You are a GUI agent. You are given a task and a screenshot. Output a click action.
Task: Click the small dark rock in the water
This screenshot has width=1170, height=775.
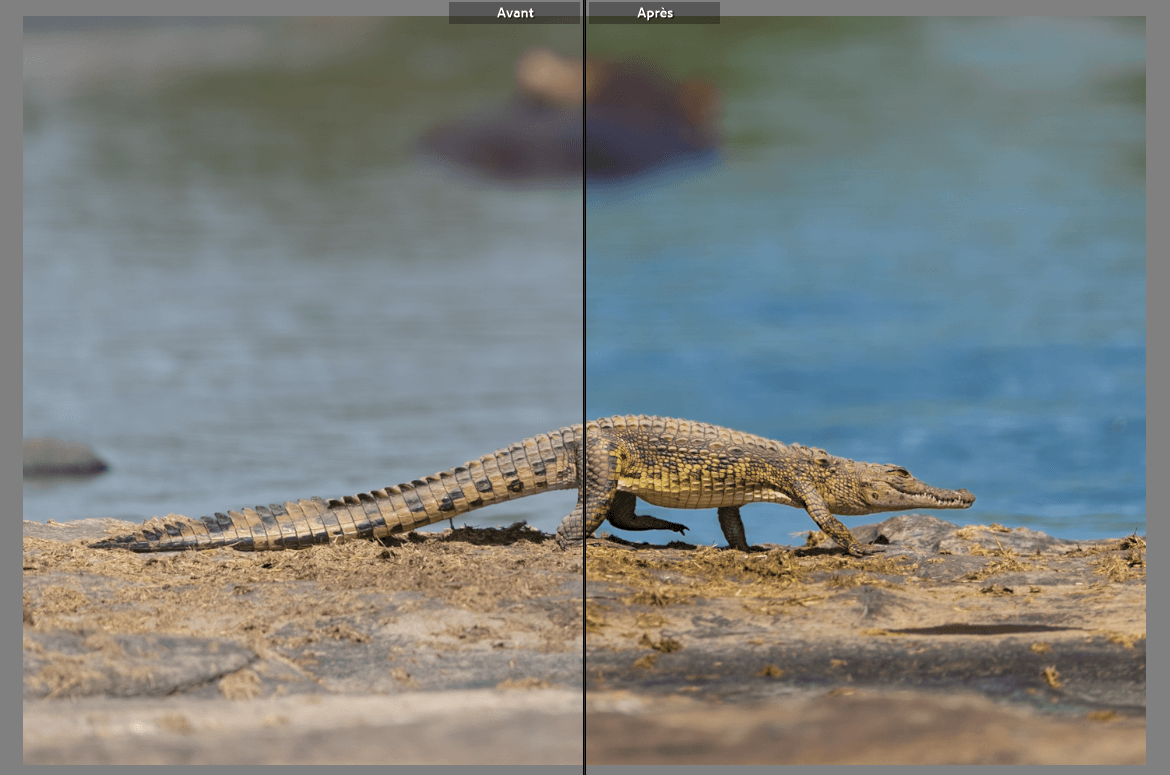click(x=62, y=459)
